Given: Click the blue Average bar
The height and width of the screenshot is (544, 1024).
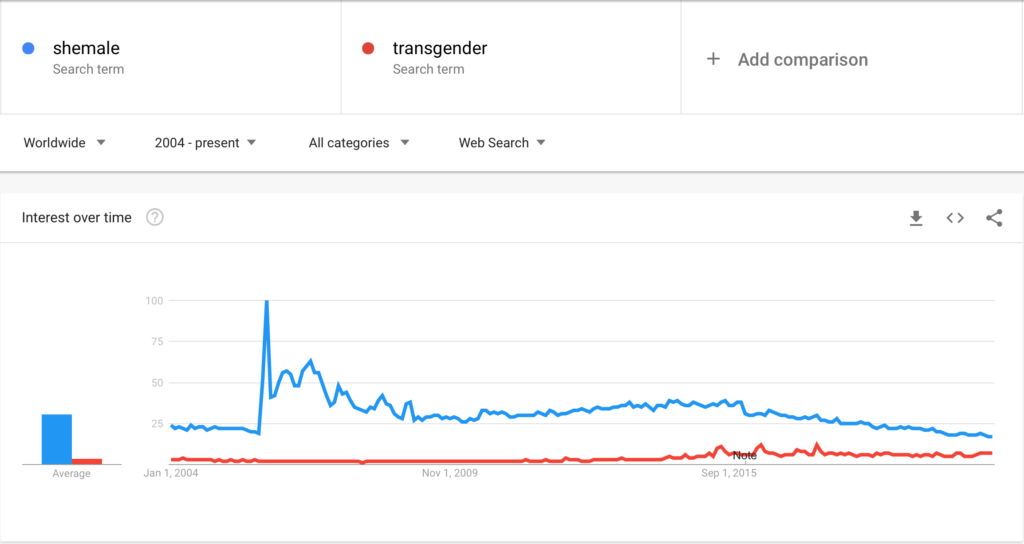Looking at the screenshot, I should click(x=56, y=439).
